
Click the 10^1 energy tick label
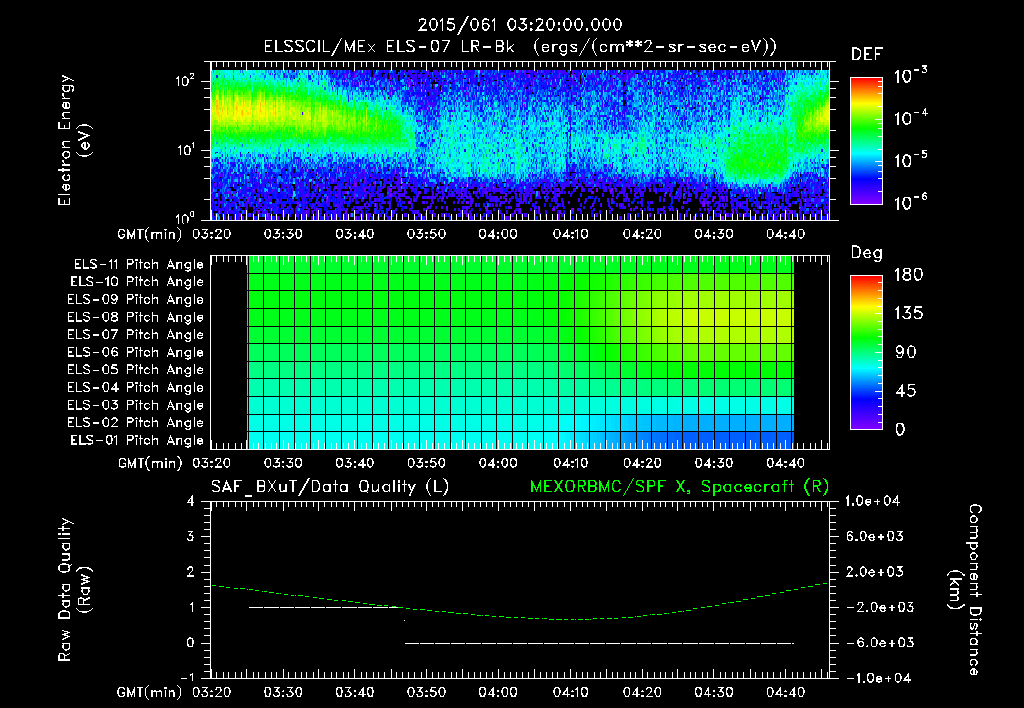click(185, 150)
